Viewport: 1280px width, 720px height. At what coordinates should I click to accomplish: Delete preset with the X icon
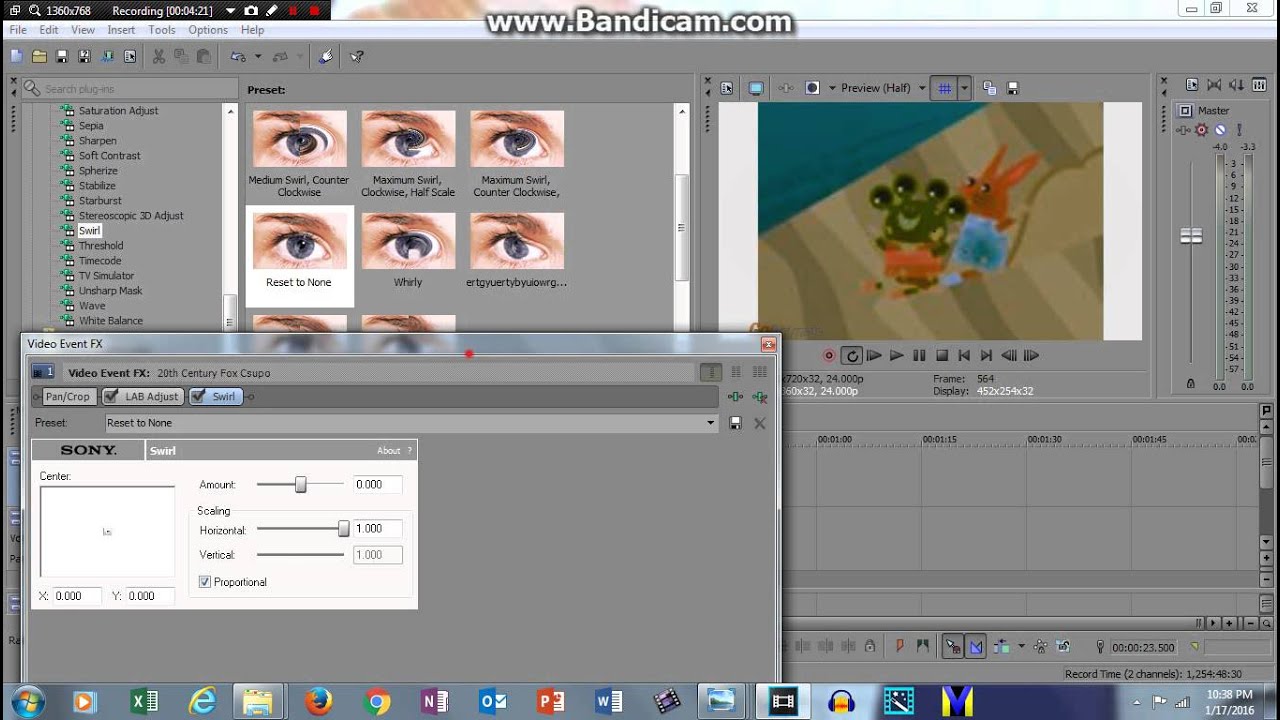point(760,423)
